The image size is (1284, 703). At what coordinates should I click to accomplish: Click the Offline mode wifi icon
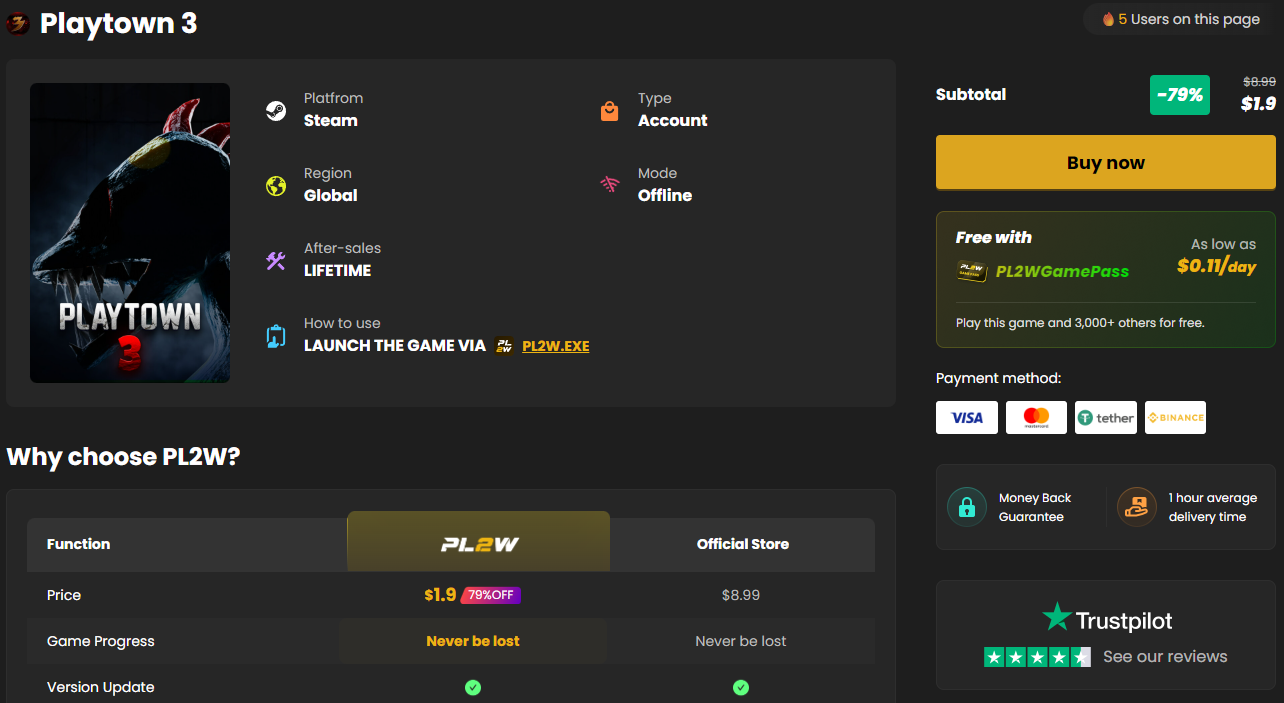(609, 185)
